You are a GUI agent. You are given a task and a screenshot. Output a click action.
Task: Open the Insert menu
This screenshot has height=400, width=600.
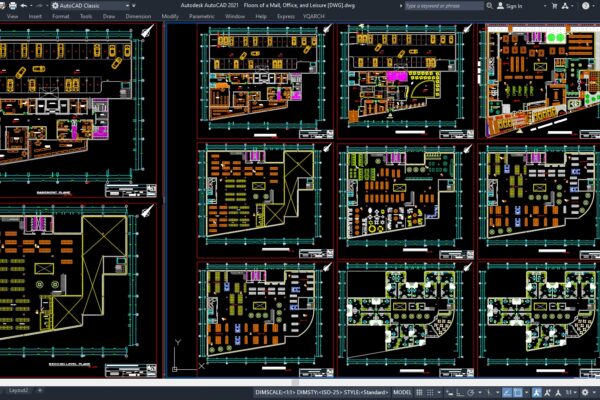(35, 16)
